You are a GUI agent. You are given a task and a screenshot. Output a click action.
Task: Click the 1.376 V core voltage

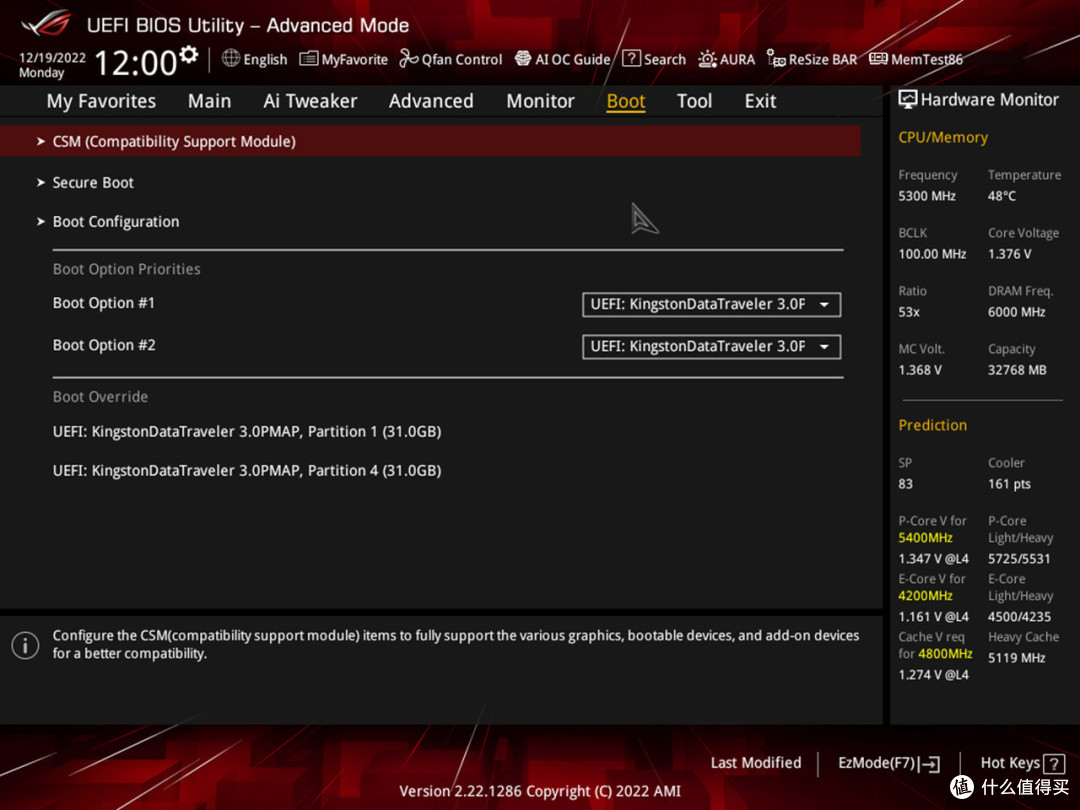point(1010,254)
